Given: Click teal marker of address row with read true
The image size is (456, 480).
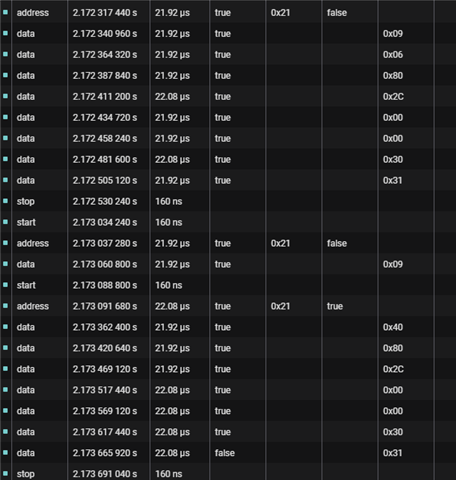Looking at the screenshot, I should [x=5, y=306].
